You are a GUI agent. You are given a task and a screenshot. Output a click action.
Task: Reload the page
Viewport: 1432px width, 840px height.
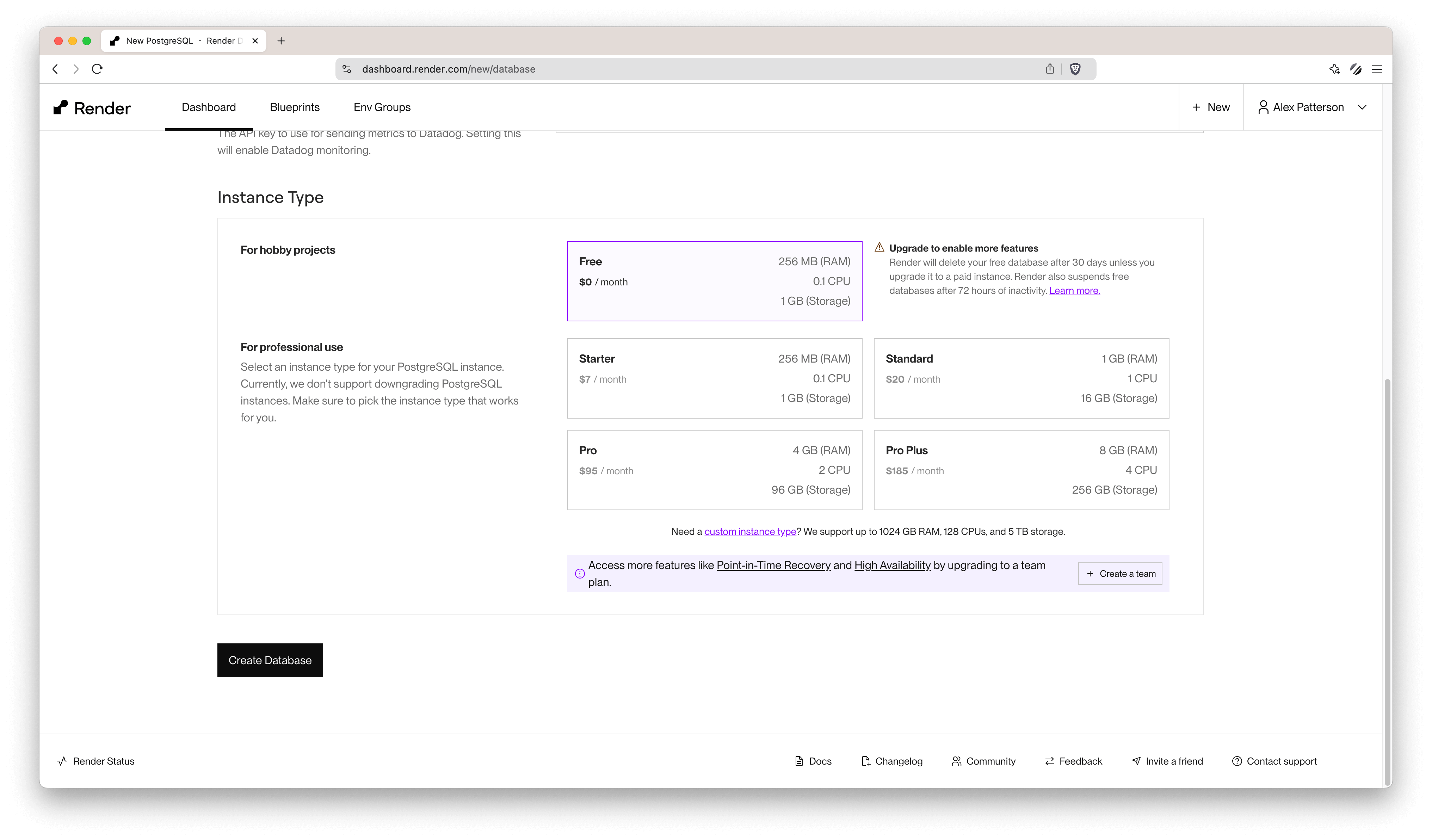click(97, 69)
